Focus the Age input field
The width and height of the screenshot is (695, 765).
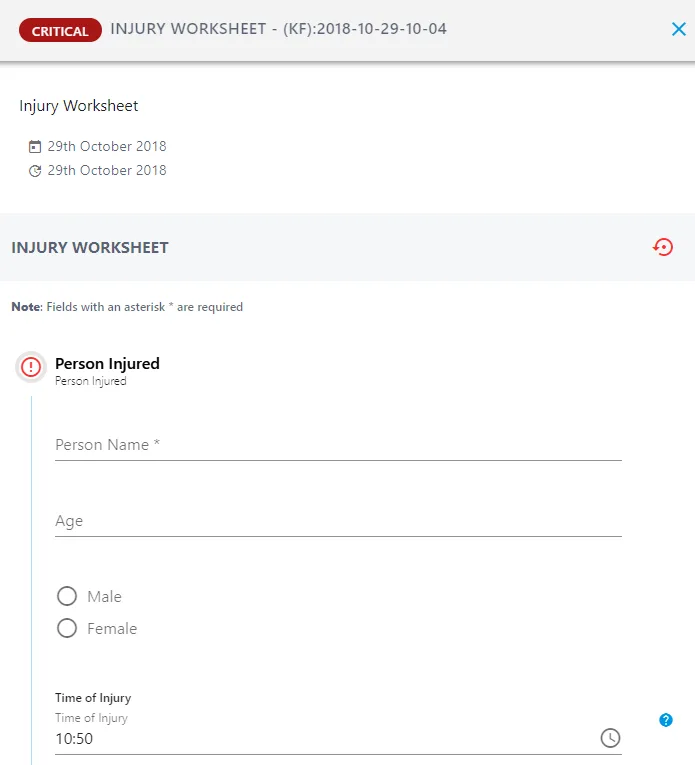click(x=338, y=521)
